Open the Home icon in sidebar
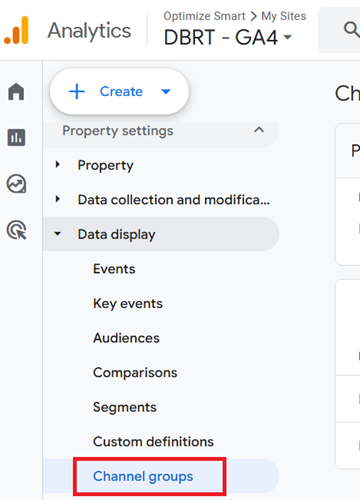This screenshot has width=360, height=500. pos(16,92)
